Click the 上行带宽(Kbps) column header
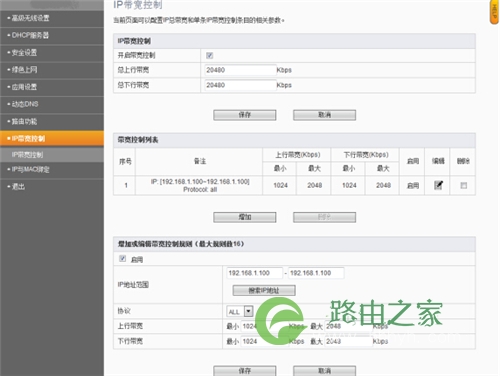 298,155
